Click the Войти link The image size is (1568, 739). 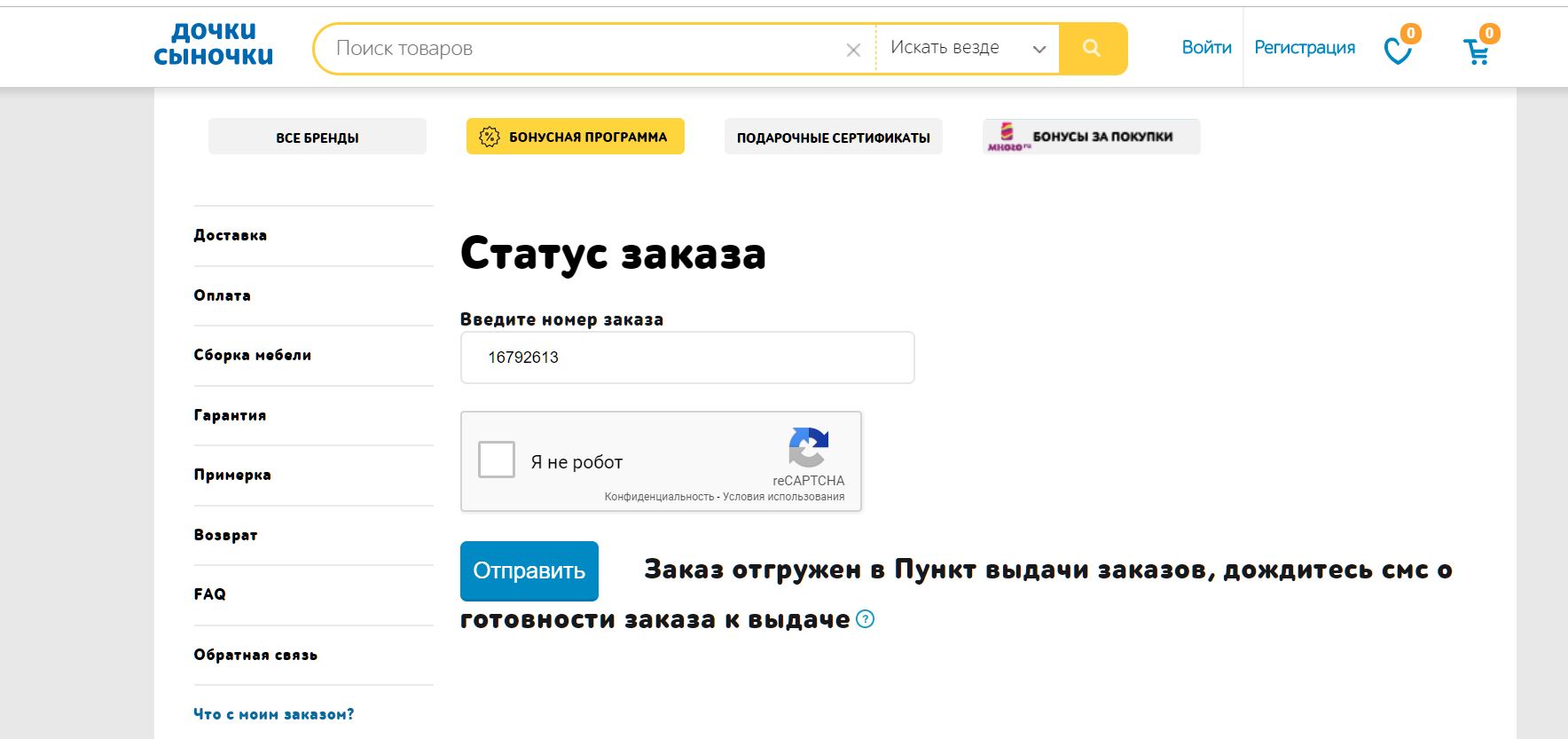coord(1206,48)
